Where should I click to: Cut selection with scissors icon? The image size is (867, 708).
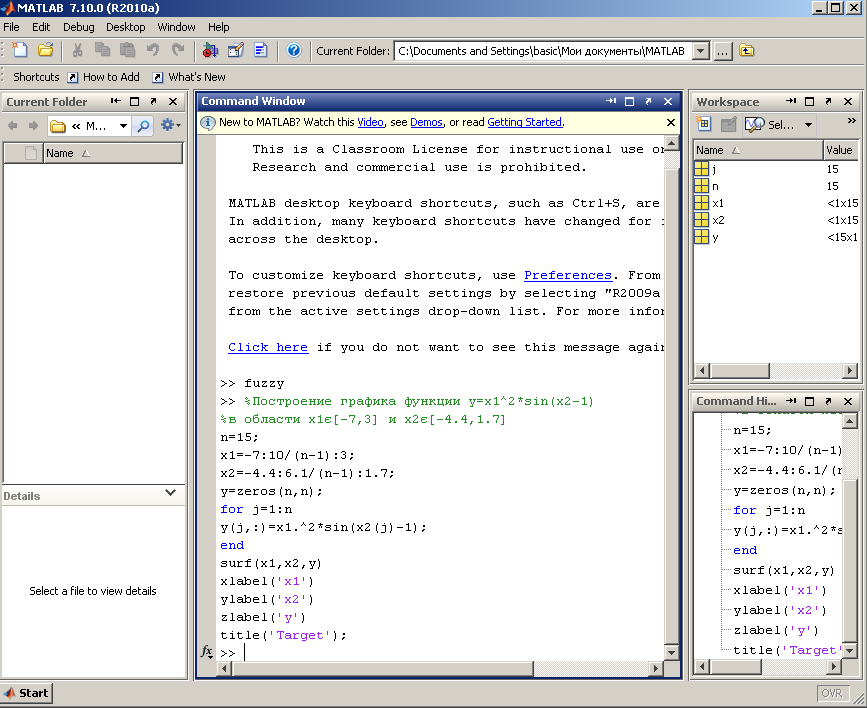[77, 50]
